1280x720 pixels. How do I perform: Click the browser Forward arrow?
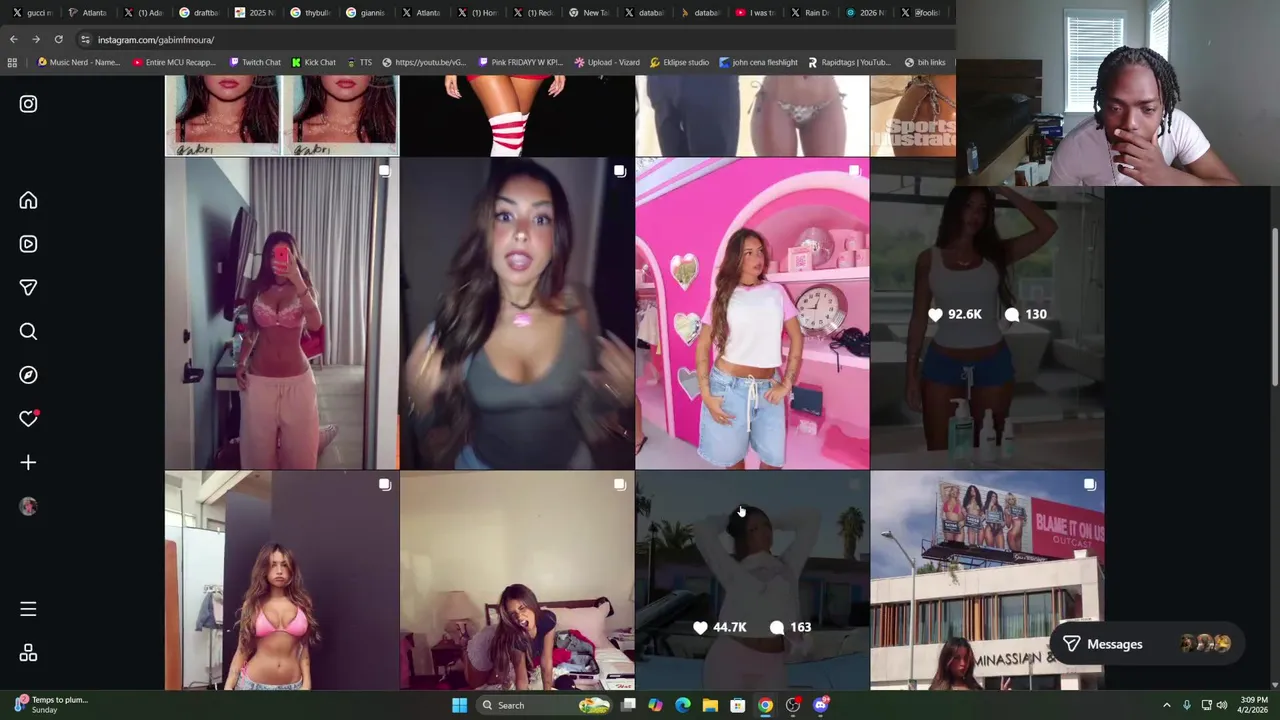(36, 40)
